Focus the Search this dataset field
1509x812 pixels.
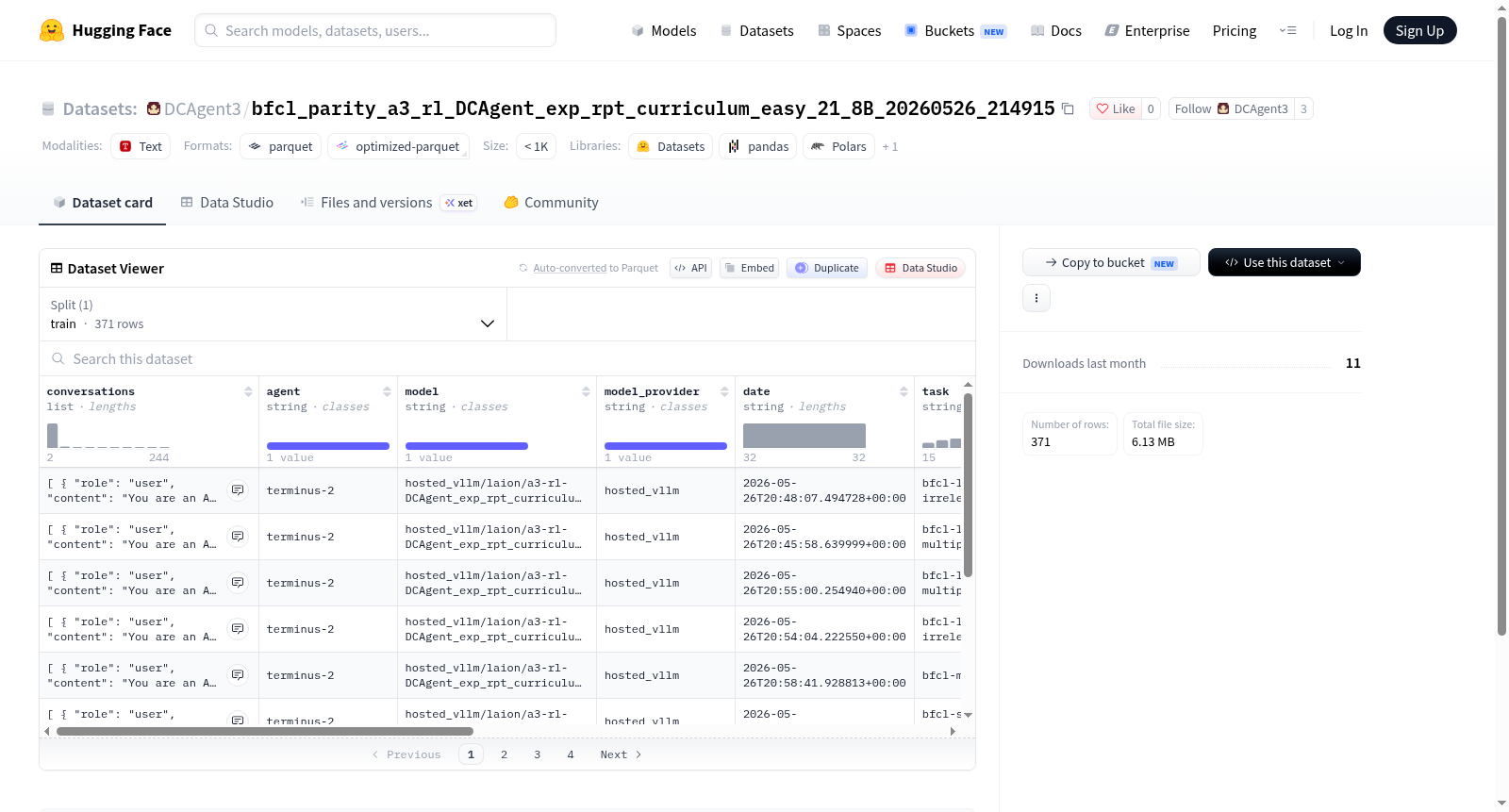click(507, 359)
